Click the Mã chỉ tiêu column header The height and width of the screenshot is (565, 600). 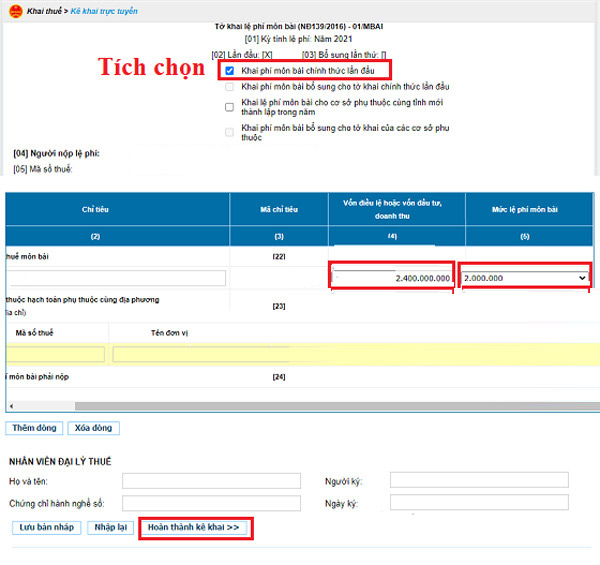pyautogui.click(x=279, y=209)
